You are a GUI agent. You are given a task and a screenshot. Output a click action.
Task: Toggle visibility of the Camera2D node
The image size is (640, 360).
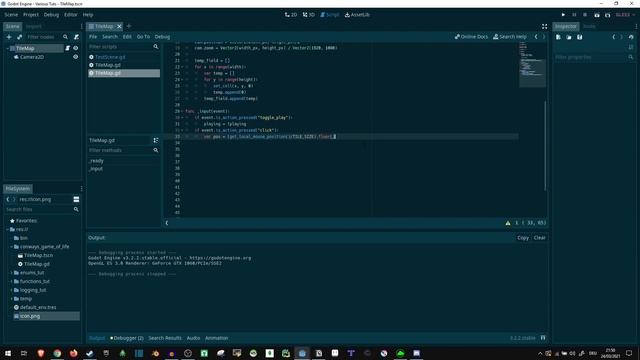(76, 57)
